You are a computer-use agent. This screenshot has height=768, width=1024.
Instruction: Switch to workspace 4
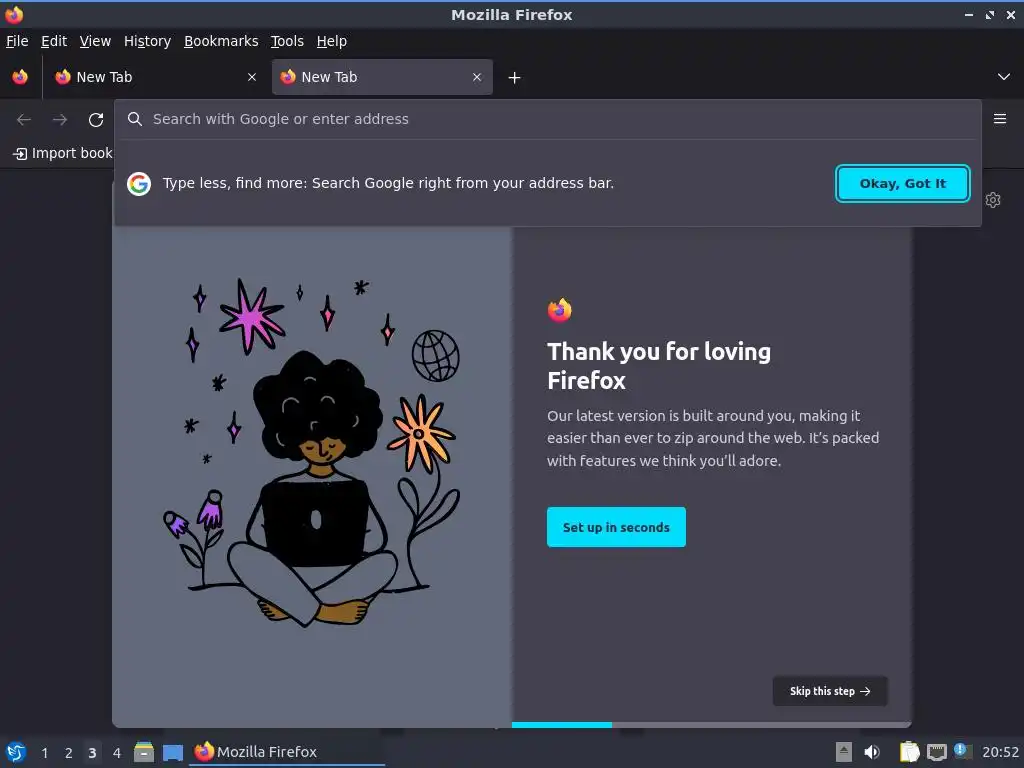117,753
